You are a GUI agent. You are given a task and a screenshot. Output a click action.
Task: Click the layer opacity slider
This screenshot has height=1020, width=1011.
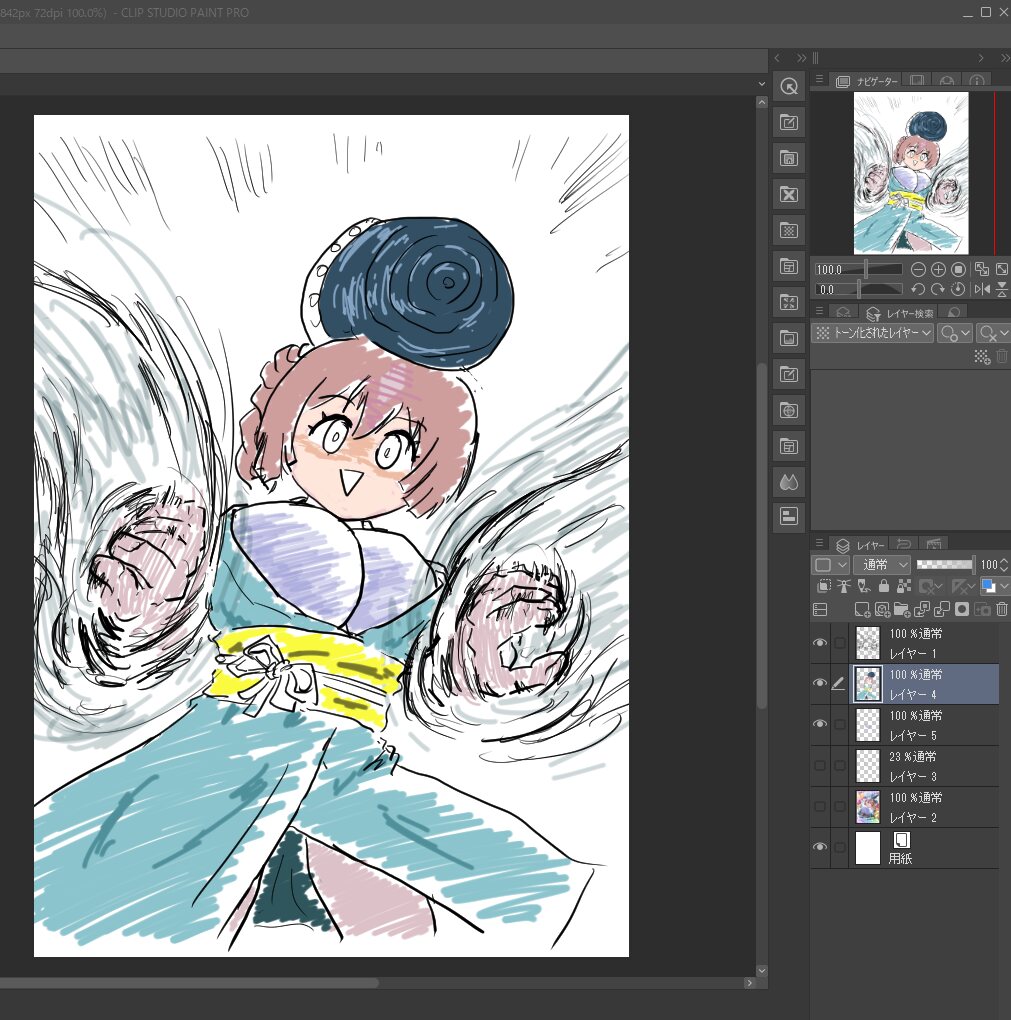[944, 565]
